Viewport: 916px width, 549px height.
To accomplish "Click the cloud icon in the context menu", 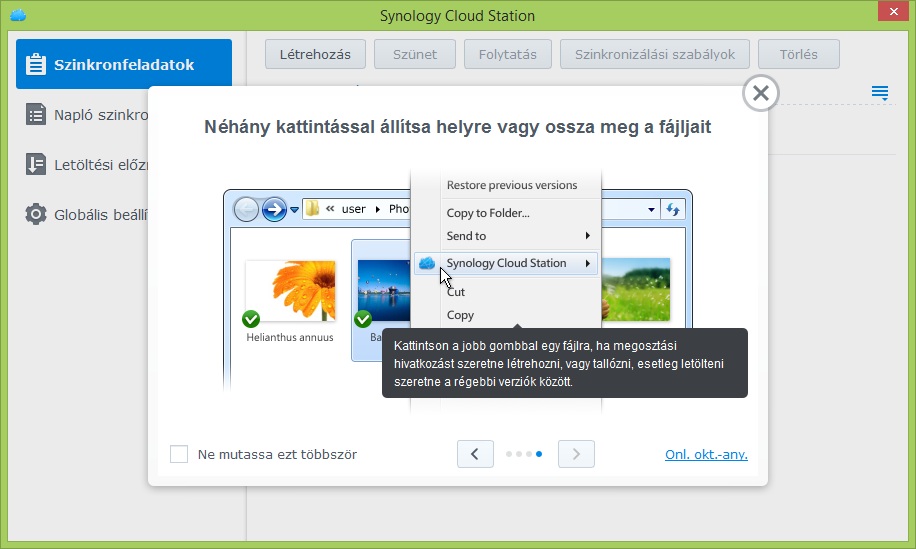I will pyautogui.click(x=427, y=263).
